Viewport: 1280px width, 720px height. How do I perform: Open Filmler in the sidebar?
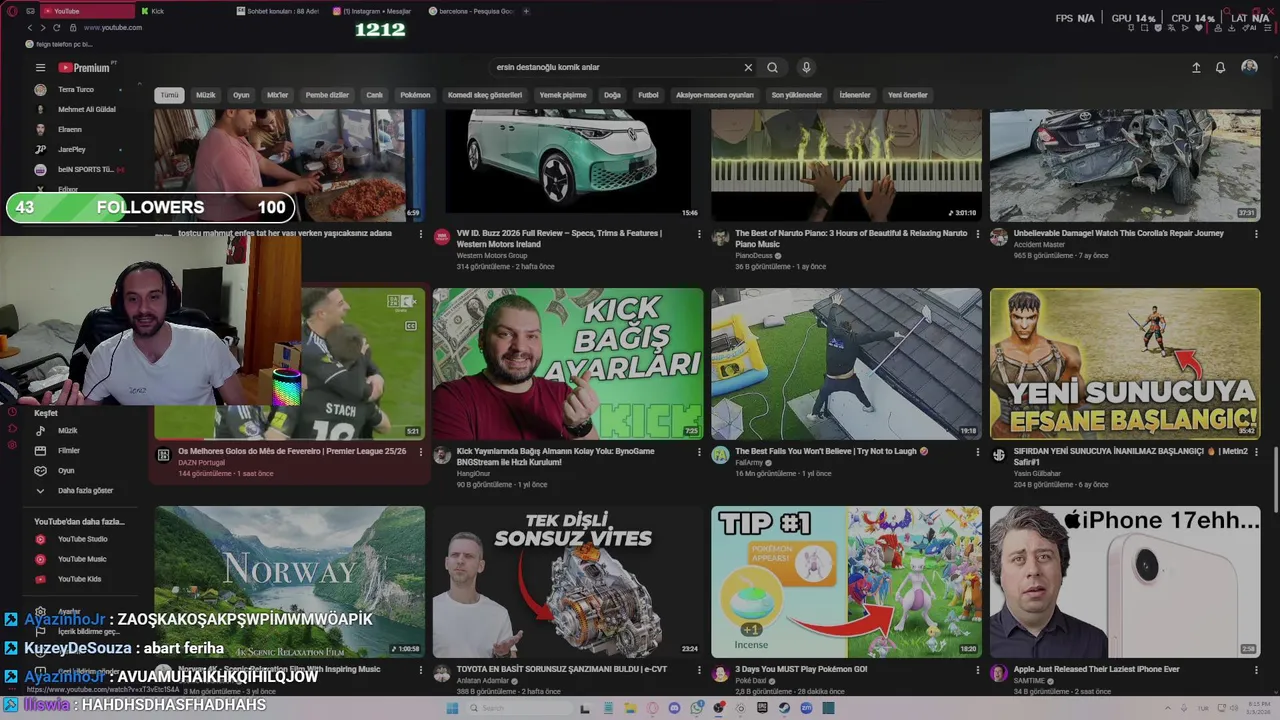68,451
